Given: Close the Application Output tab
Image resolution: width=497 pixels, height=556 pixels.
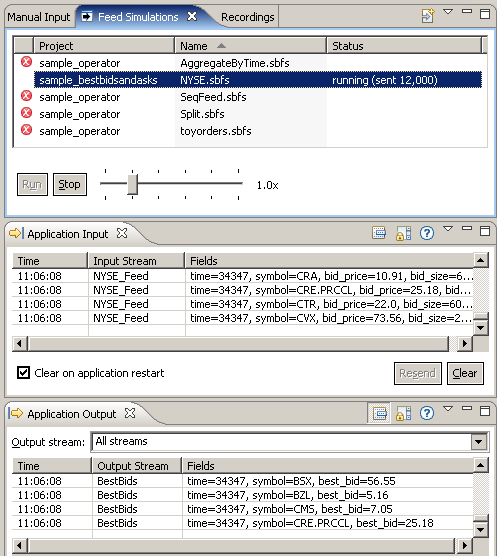Looking at the screenshot, I should point(130,413).
